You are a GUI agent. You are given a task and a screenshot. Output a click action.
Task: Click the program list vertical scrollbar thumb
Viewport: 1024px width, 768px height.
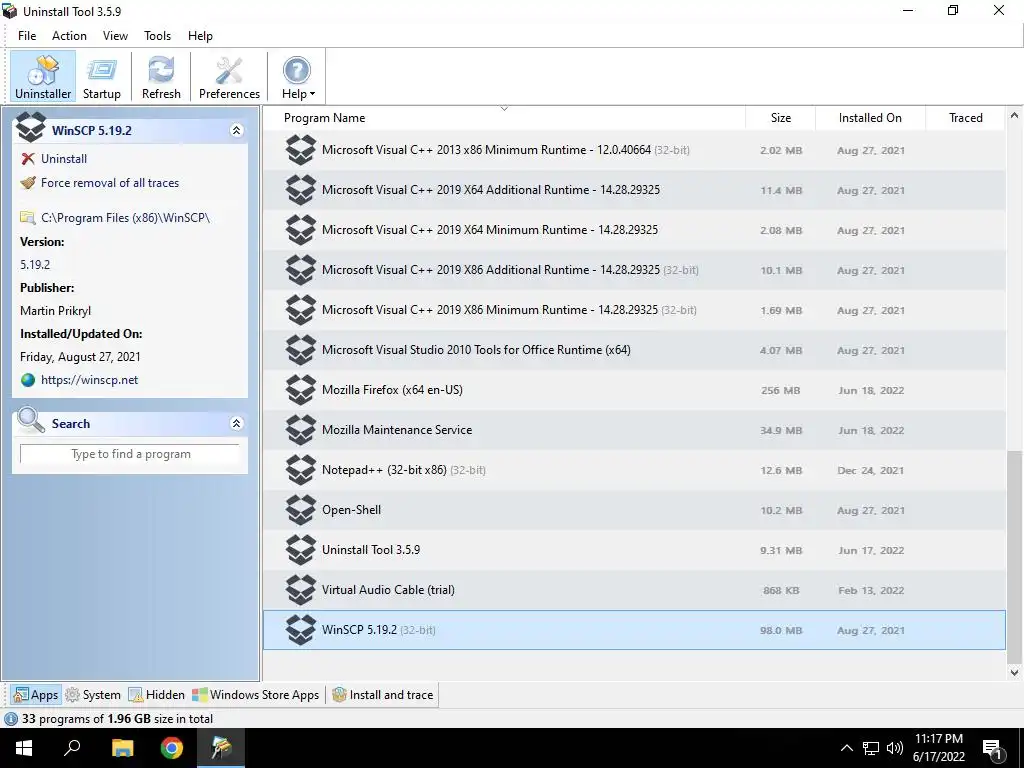[x=1014, y=556]
